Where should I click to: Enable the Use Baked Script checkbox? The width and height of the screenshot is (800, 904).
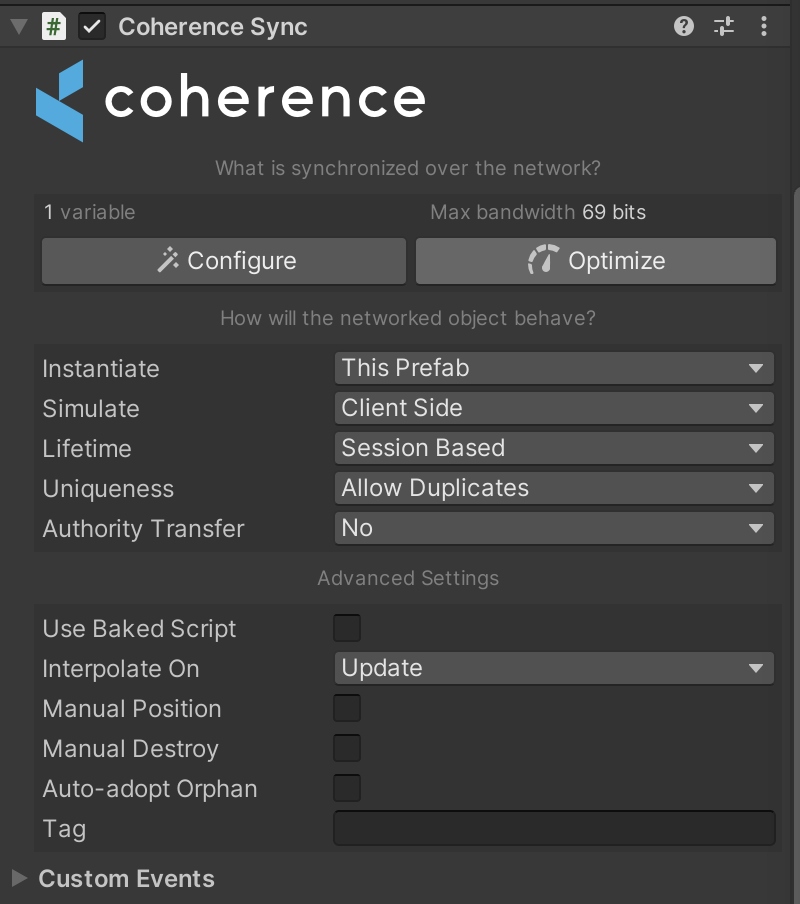(x=347, y=628)
